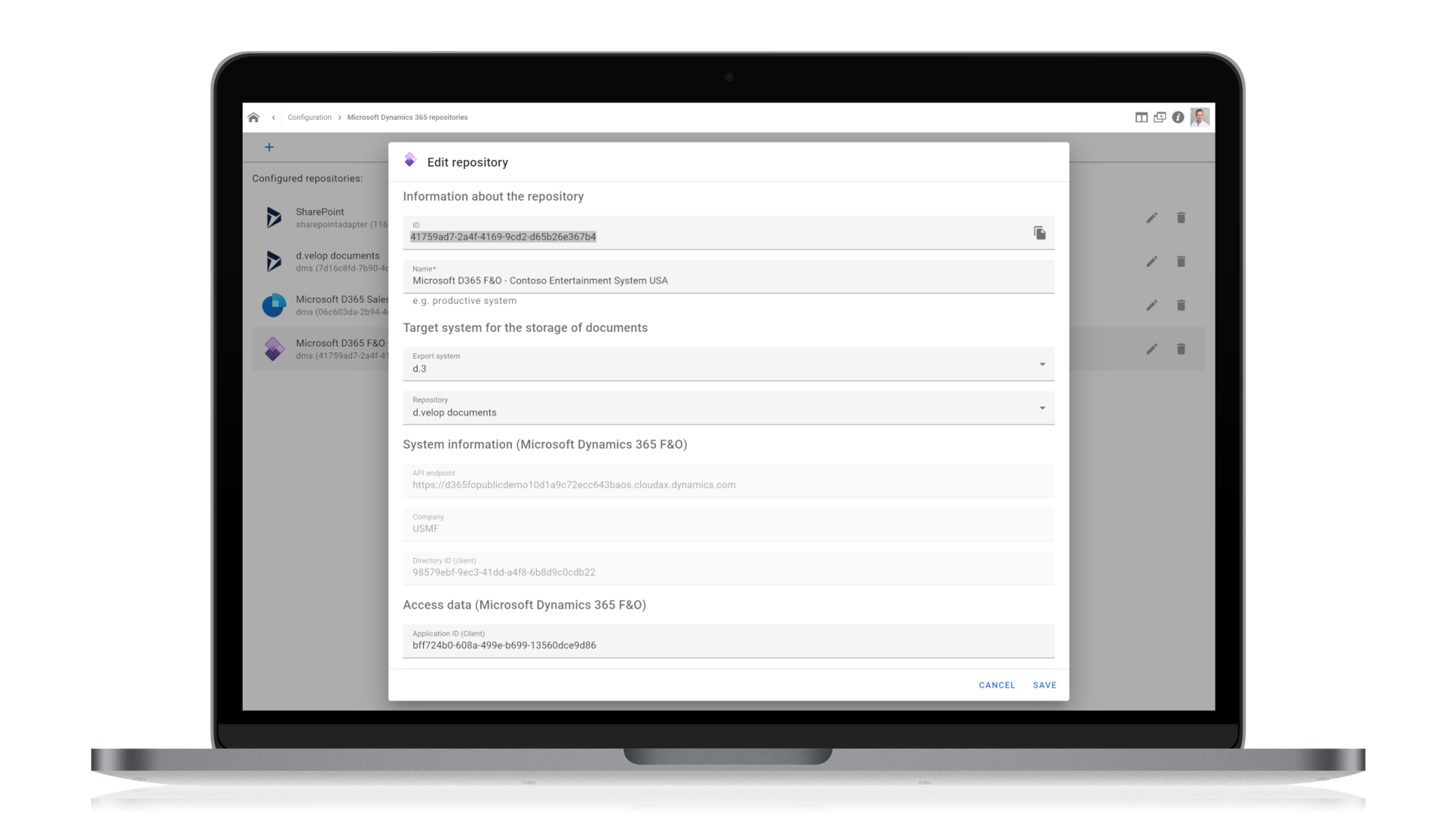Select the SharePoint repository icon in the list

click(x=275, y=218)
